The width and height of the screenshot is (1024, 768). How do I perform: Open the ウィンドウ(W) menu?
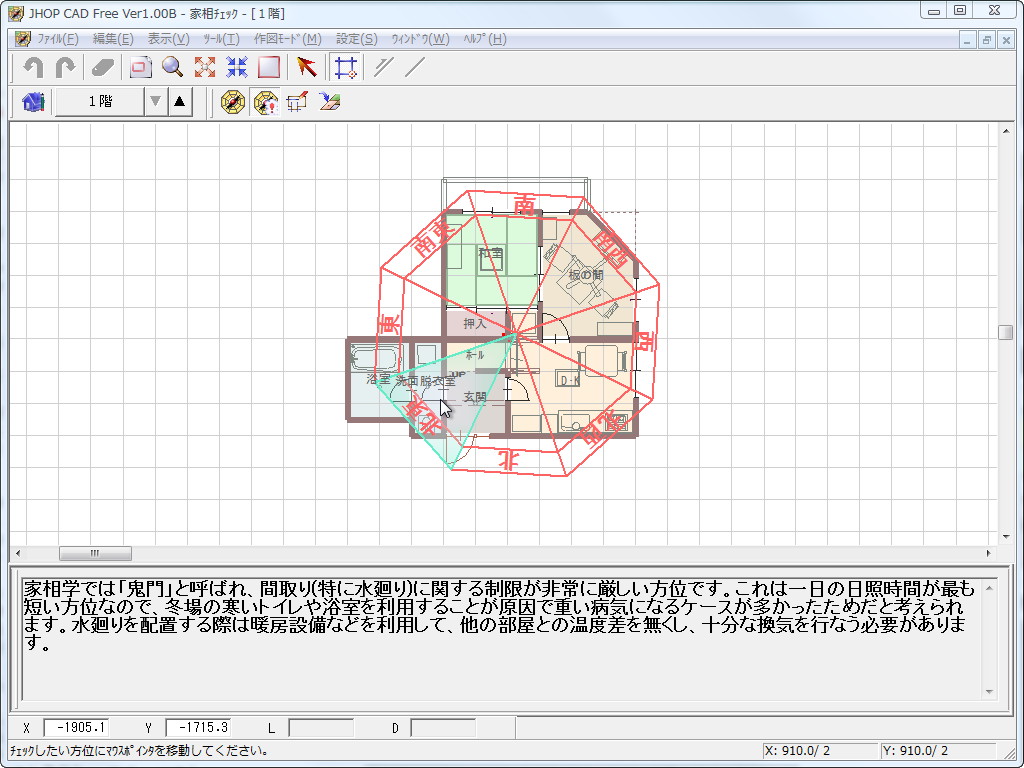pos(421,39)
